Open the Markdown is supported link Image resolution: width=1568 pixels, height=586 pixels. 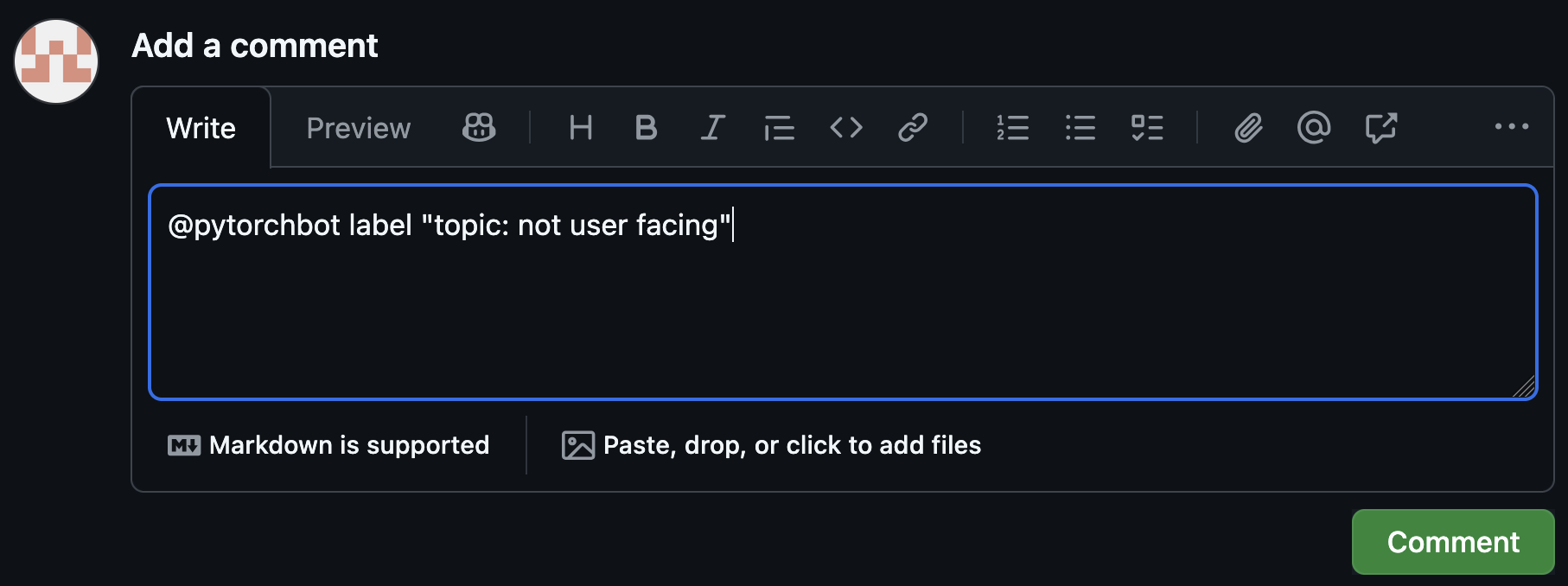328,445
